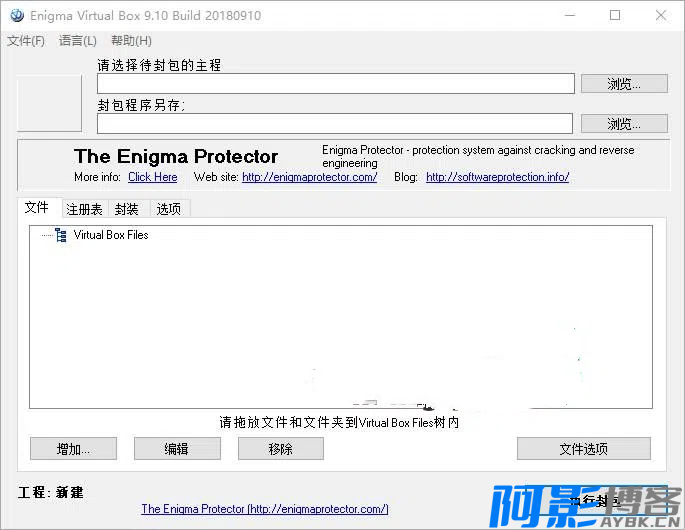The width and height of the screenshot is (685, 530).
Task: Open the 语言(L) menu
Action: (x=78, y=41)
